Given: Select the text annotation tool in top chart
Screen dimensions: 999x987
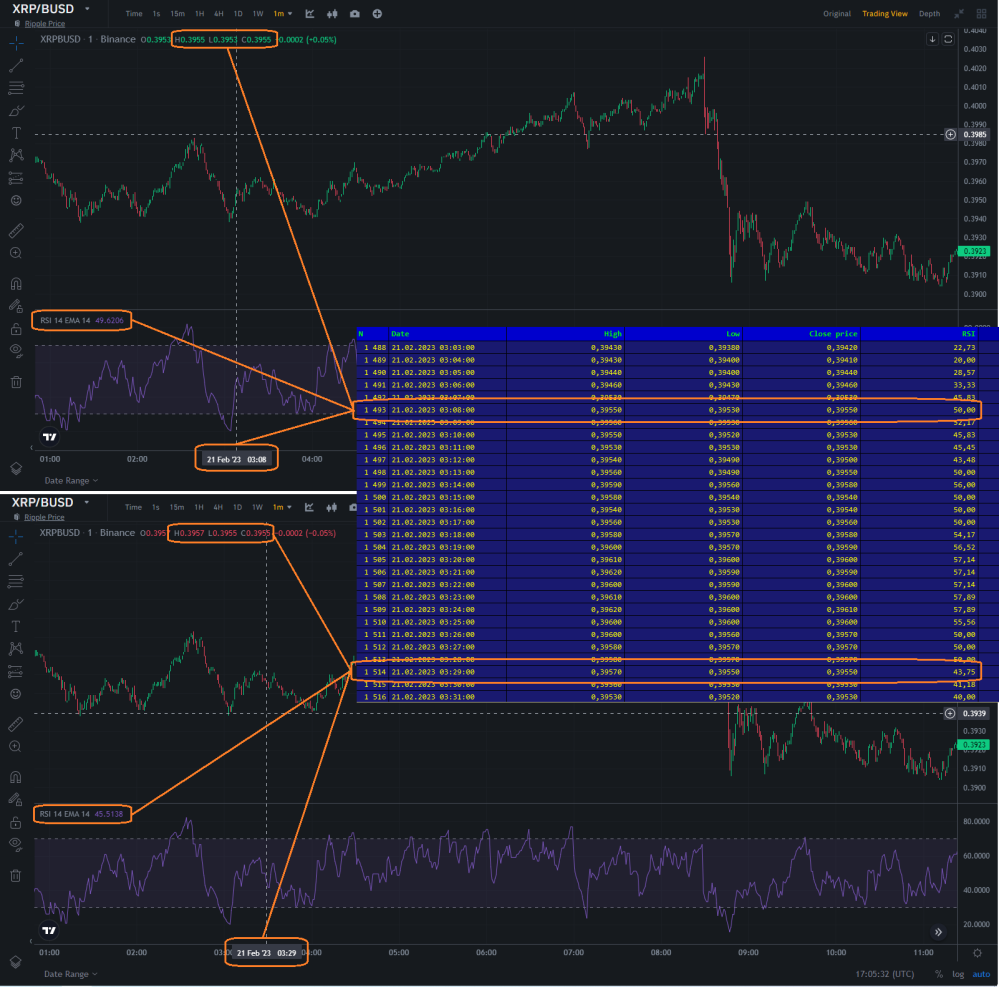Looking at the screenshot, I should tap(16, 133).
